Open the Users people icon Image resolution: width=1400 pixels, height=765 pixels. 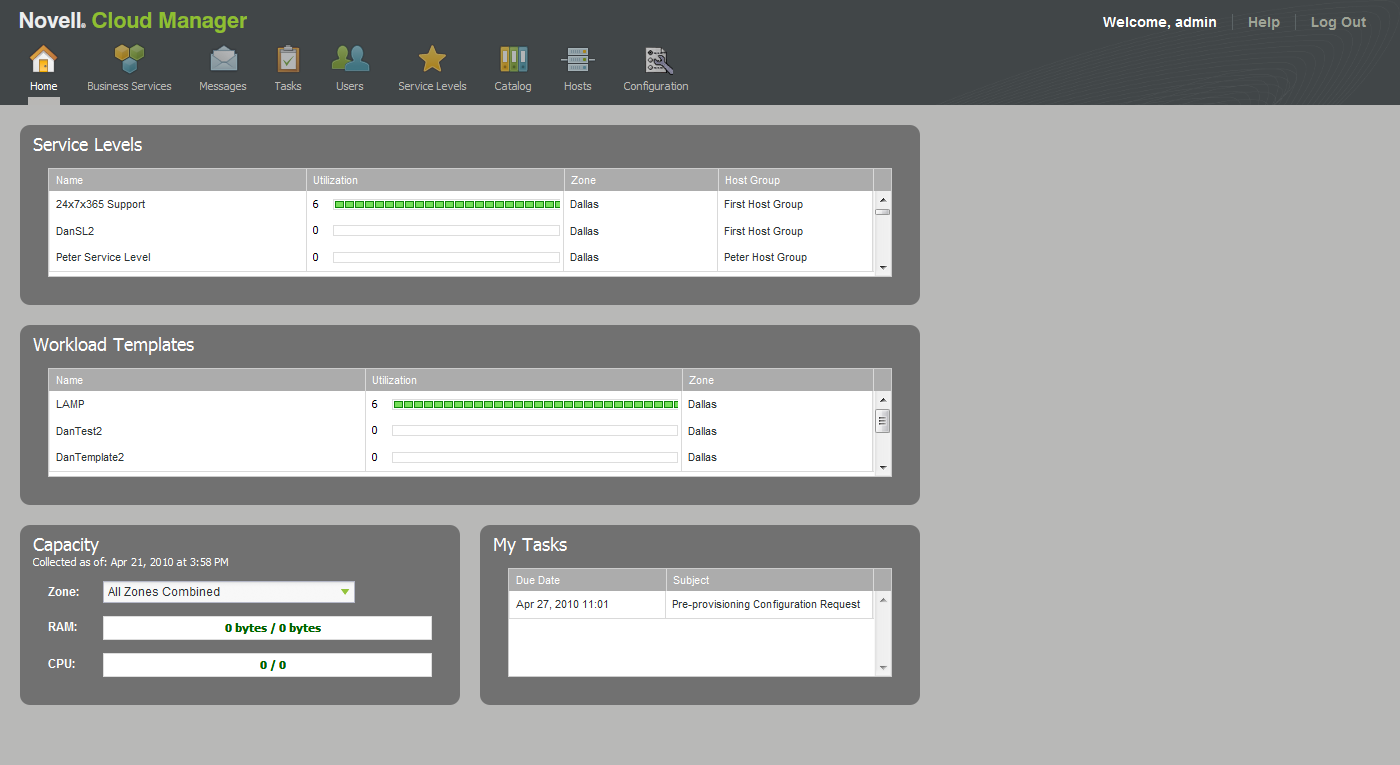pyautogui.click(x=350, y=59)
